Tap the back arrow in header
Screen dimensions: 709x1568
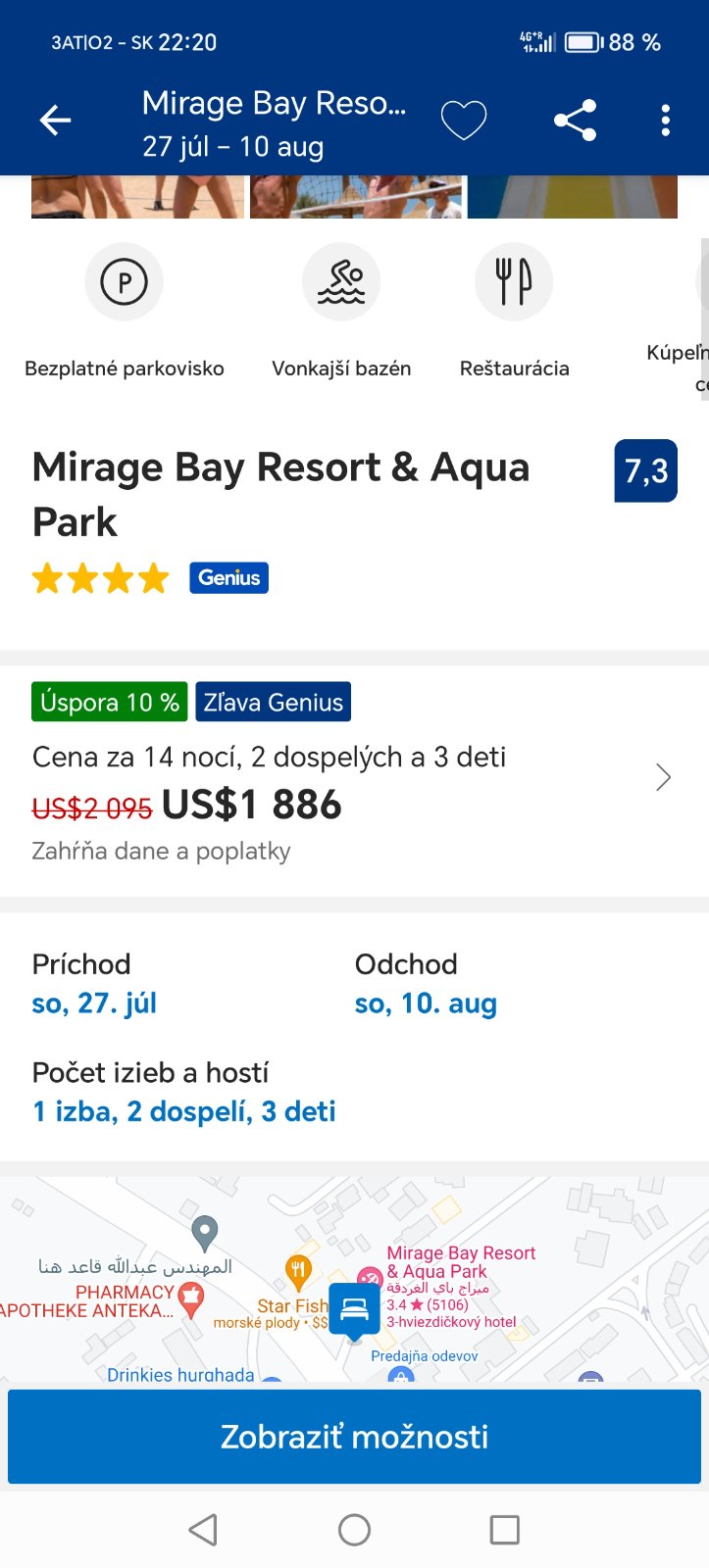55,121
